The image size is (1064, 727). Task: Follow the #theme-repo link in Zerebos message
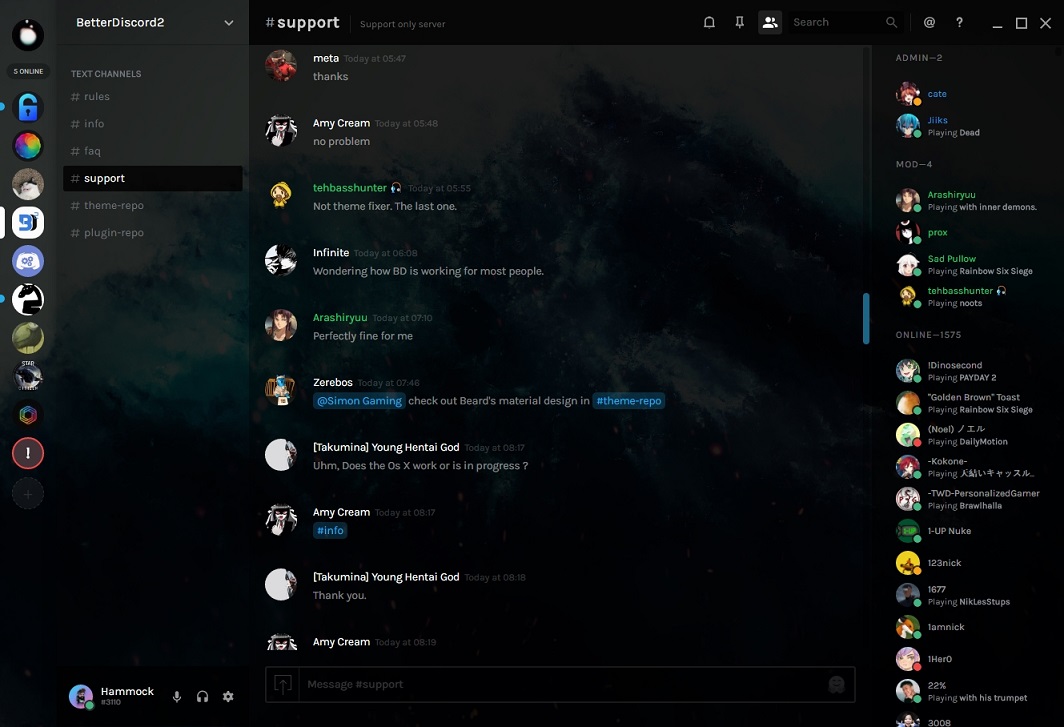tap(628, 401)
